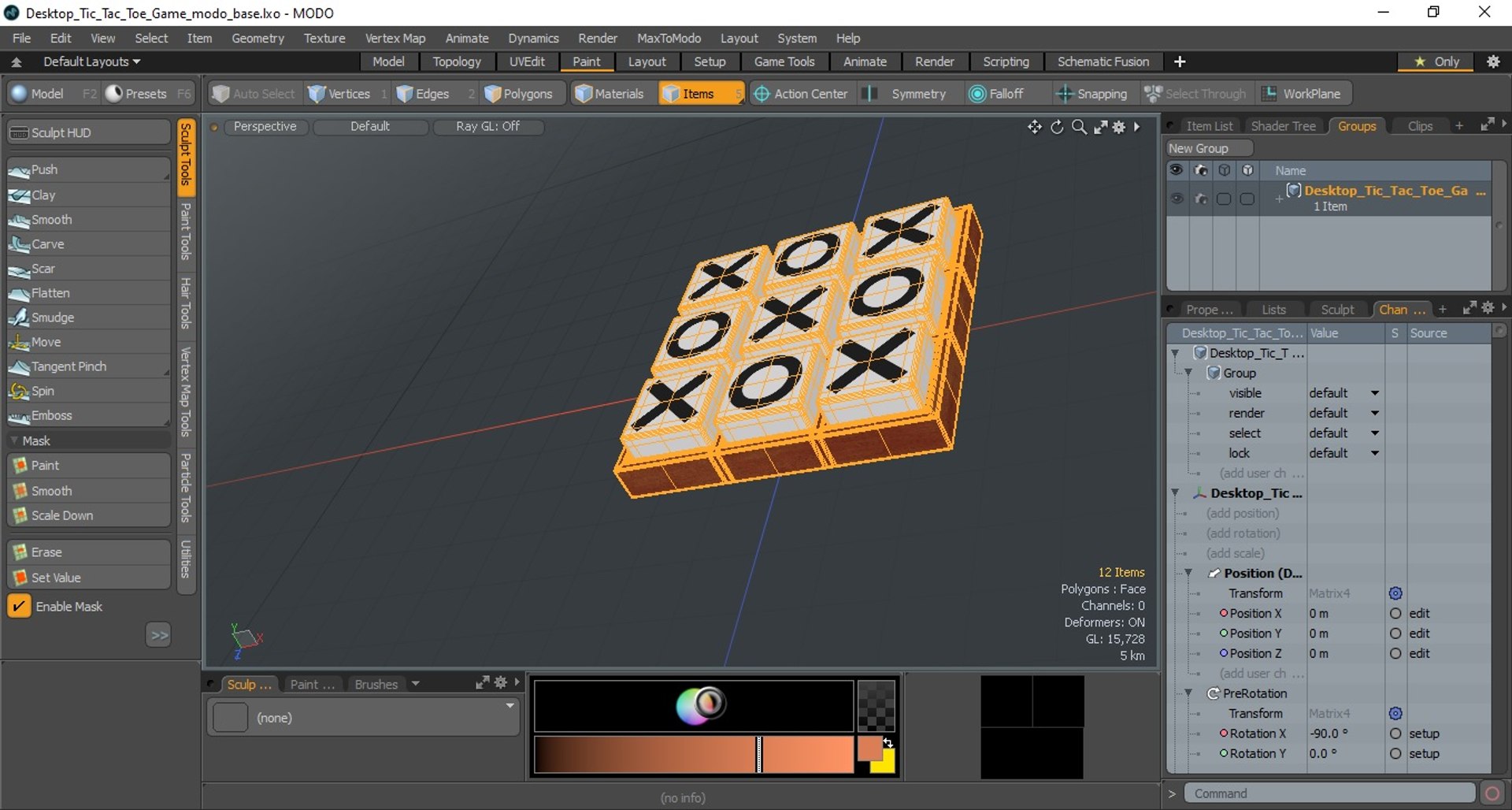Select the Scar sculpt tool
The height and width of the screenshot is (810, 1512).
[x=88, y=268]
